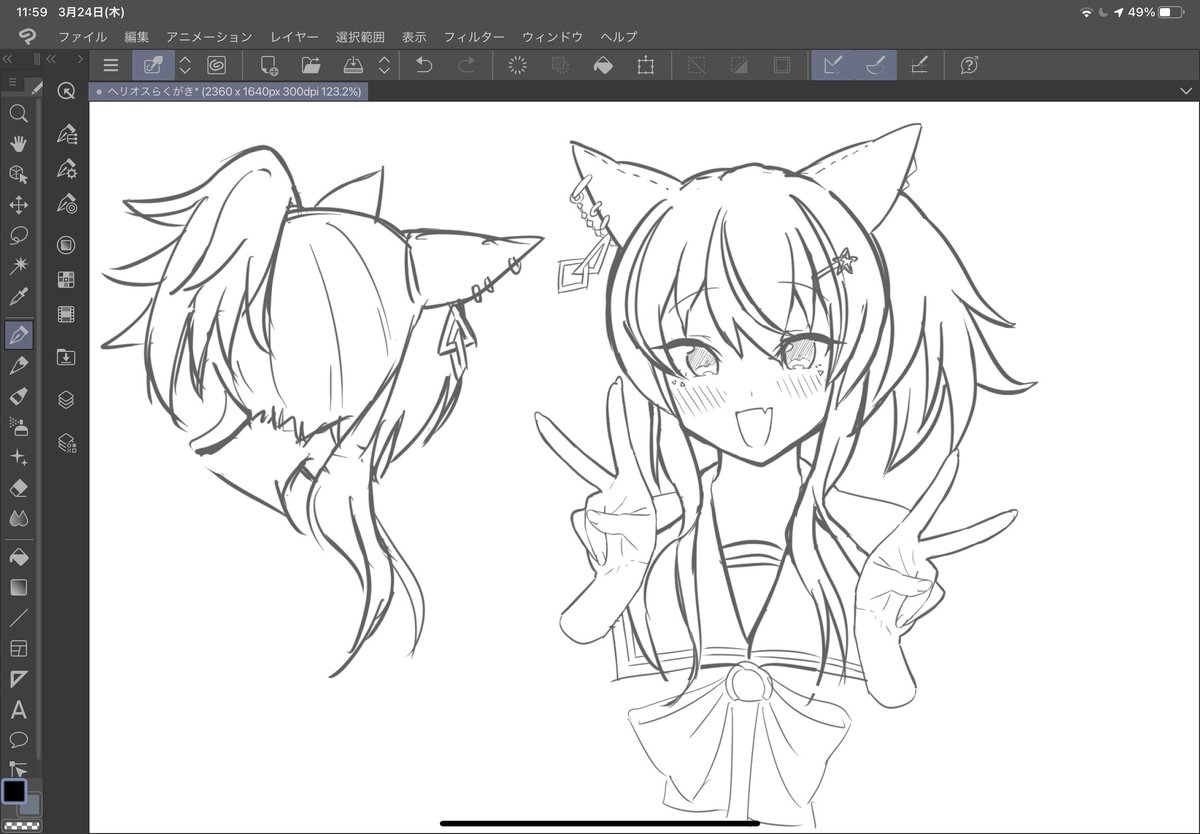Image resolution: width=1200 pixels, height=834 pixels.
Task: Open the 編集 menu
Action: coord(137,37)
